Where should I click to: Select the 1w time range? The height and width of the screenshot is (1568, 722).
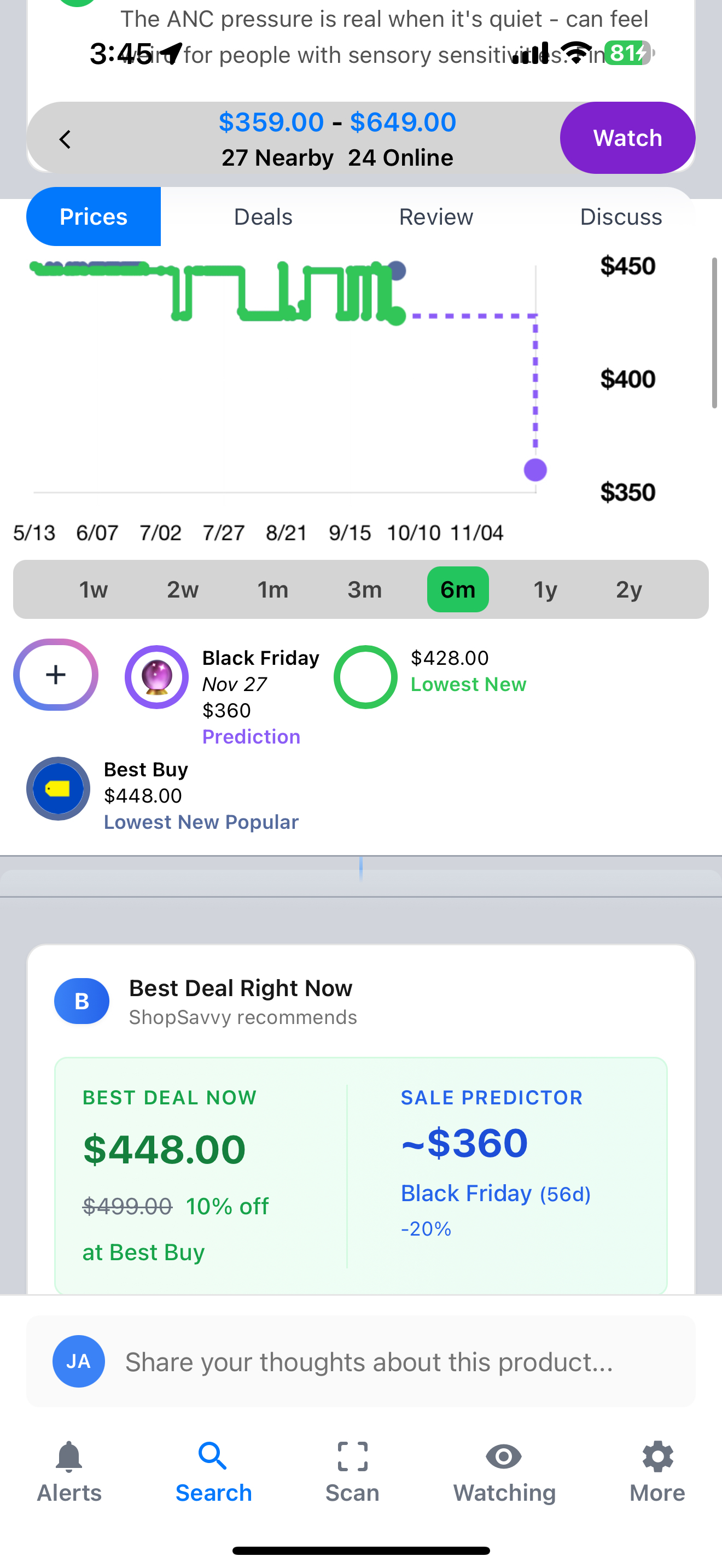tap(94, 589)
